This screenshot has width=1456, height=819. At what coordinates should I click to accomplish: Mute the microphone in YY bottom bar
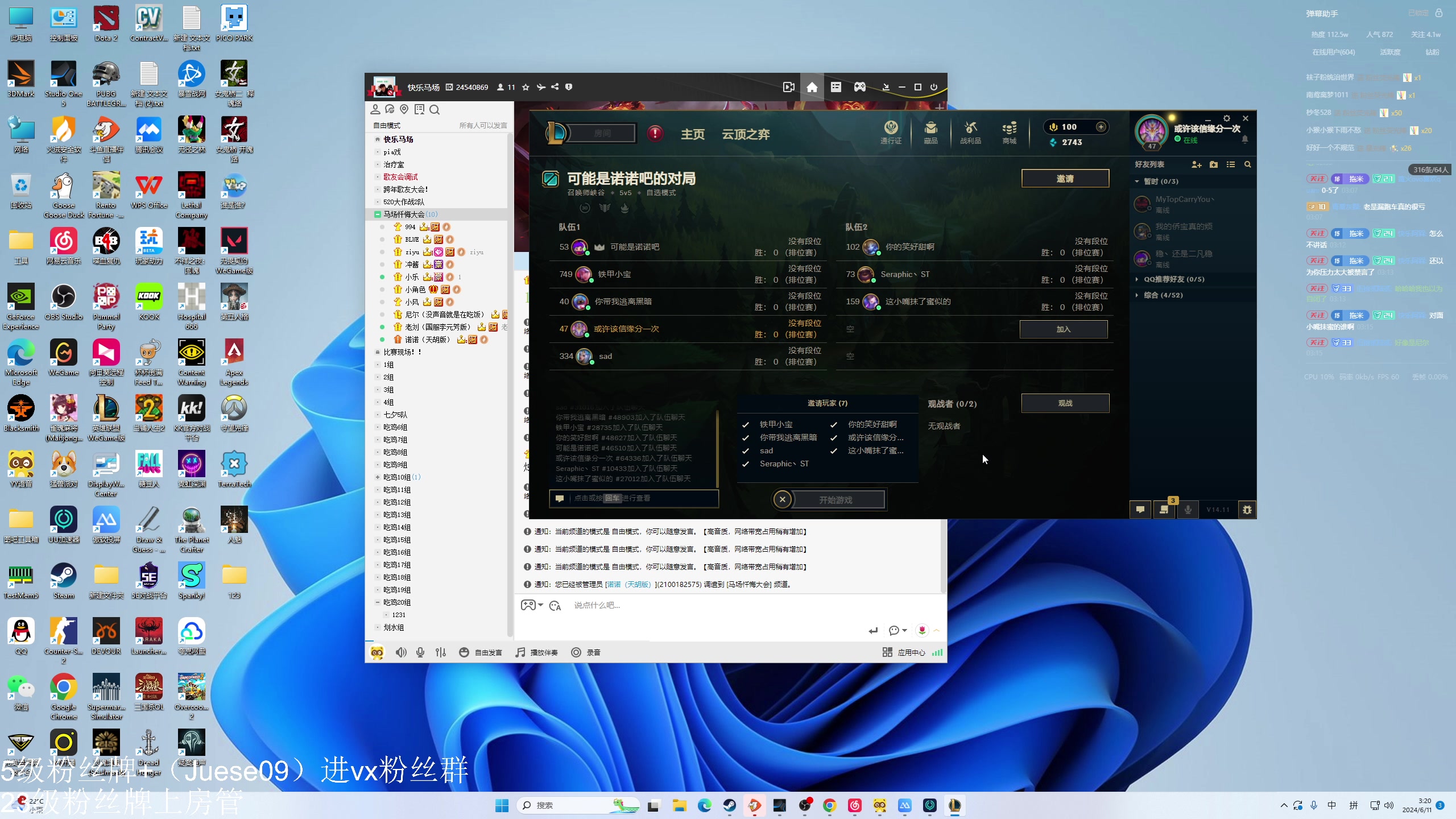point(420,652)
